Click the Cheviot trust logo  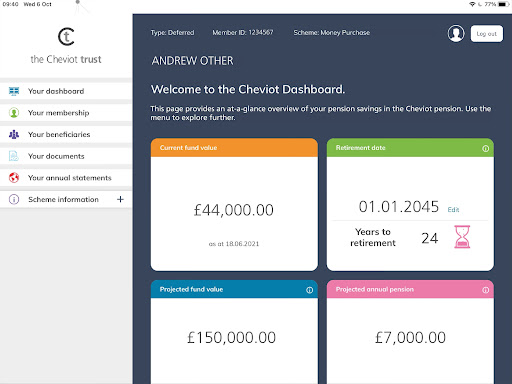pyautogui.click(x=66, y=46)
